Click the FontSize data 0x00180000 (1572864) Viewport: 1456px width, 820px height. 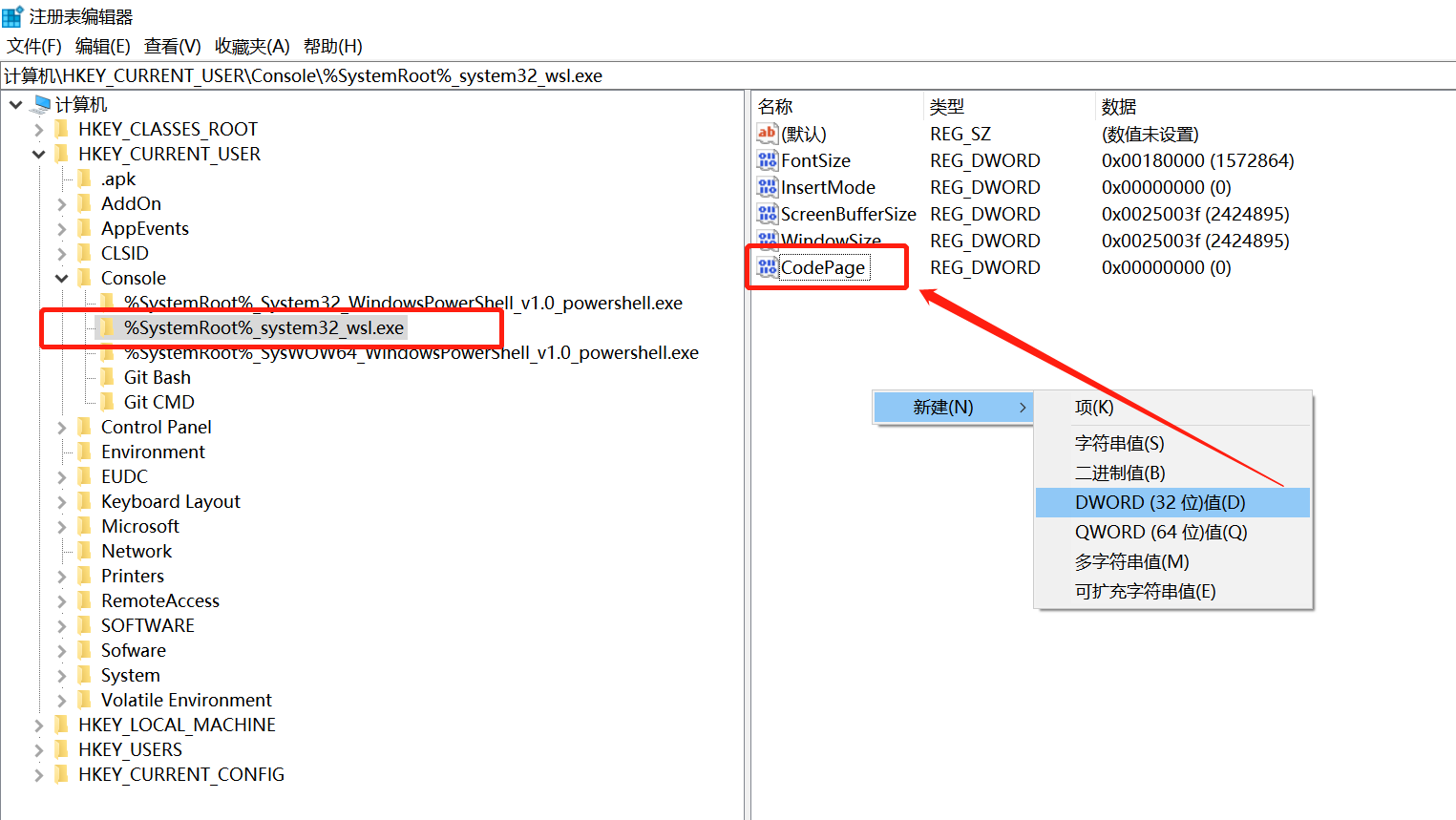click(1197, 160)
